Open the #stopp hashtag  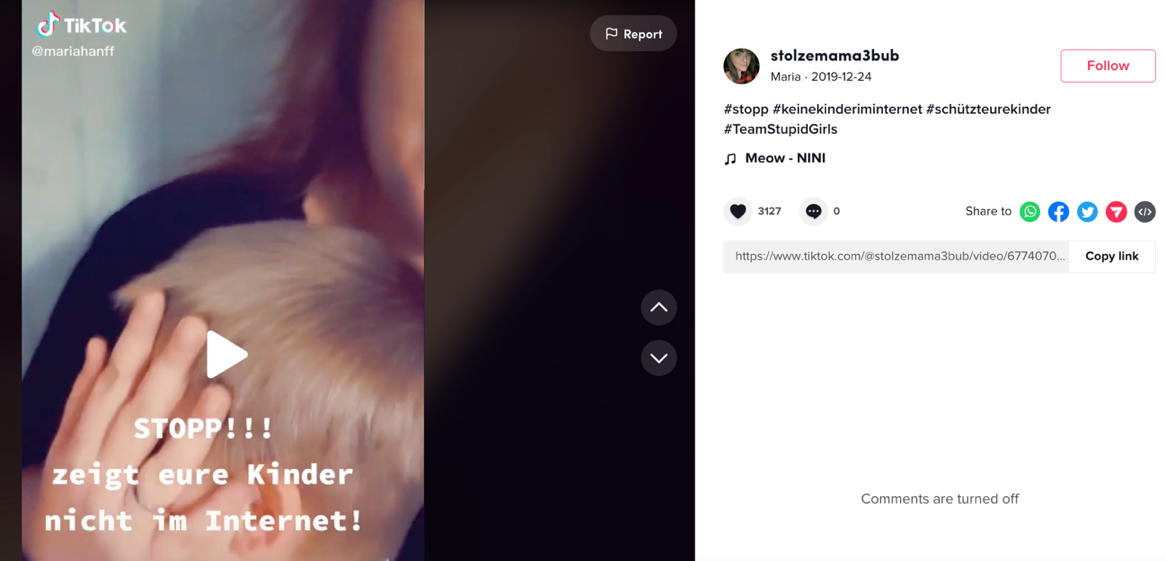(746, 109)
